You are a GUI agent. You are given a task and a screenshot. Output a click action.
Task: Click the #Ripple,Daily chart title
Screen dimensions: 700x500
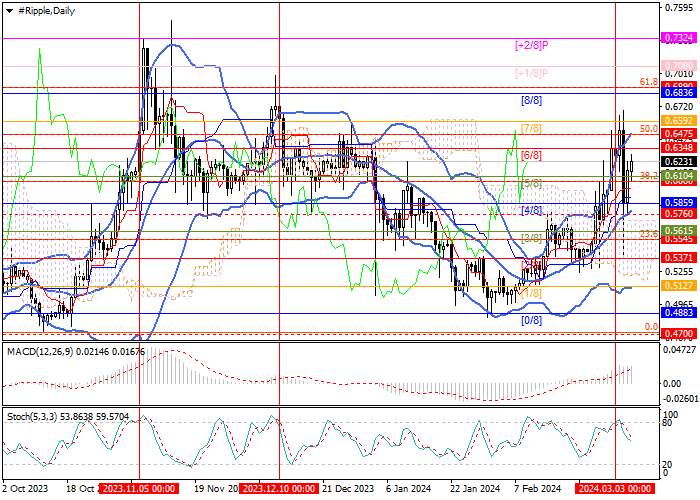click(x=46, y=11)
